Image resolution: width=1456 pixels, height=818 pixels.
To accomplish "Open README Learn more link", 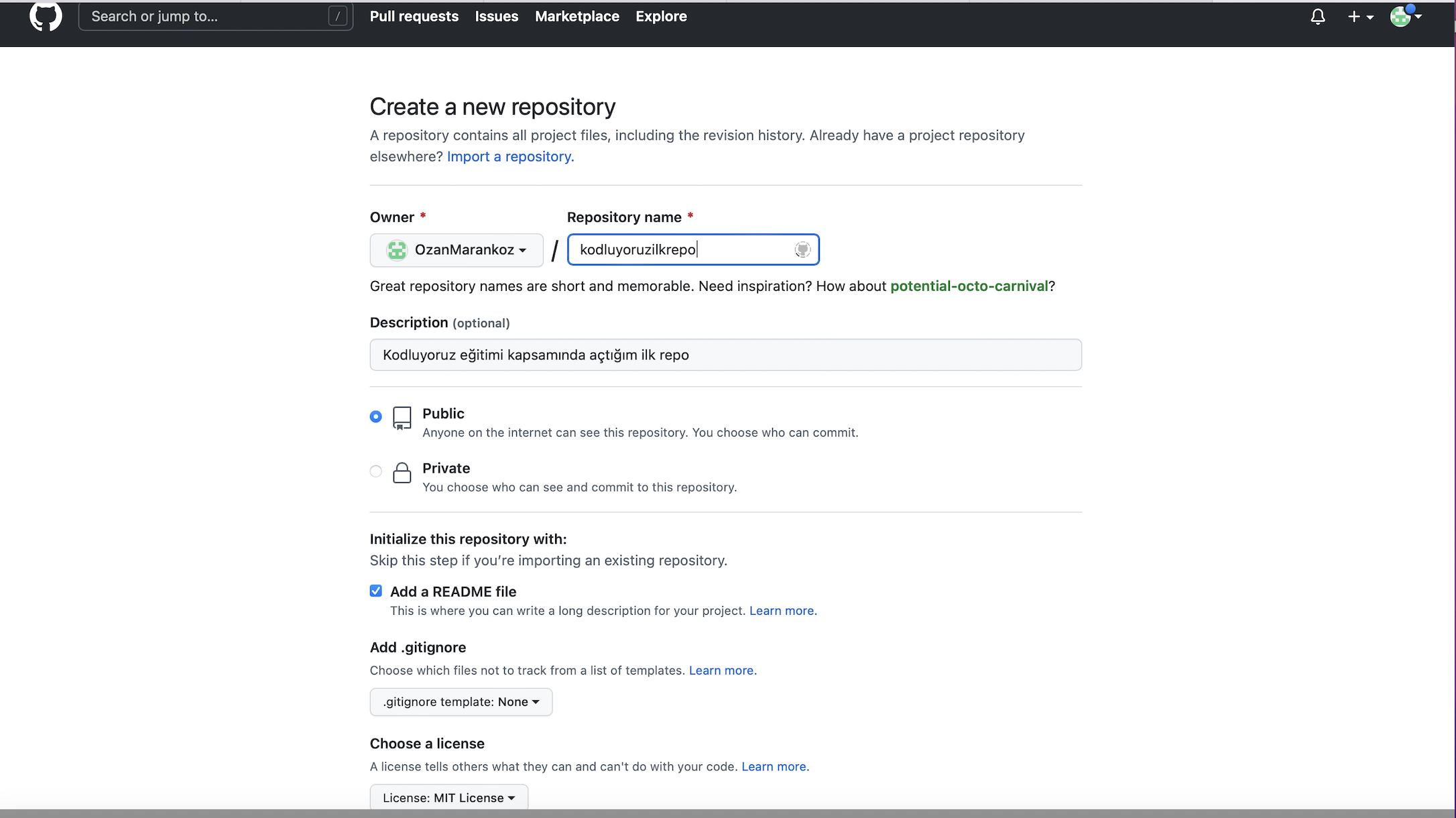I will (783, 611).
